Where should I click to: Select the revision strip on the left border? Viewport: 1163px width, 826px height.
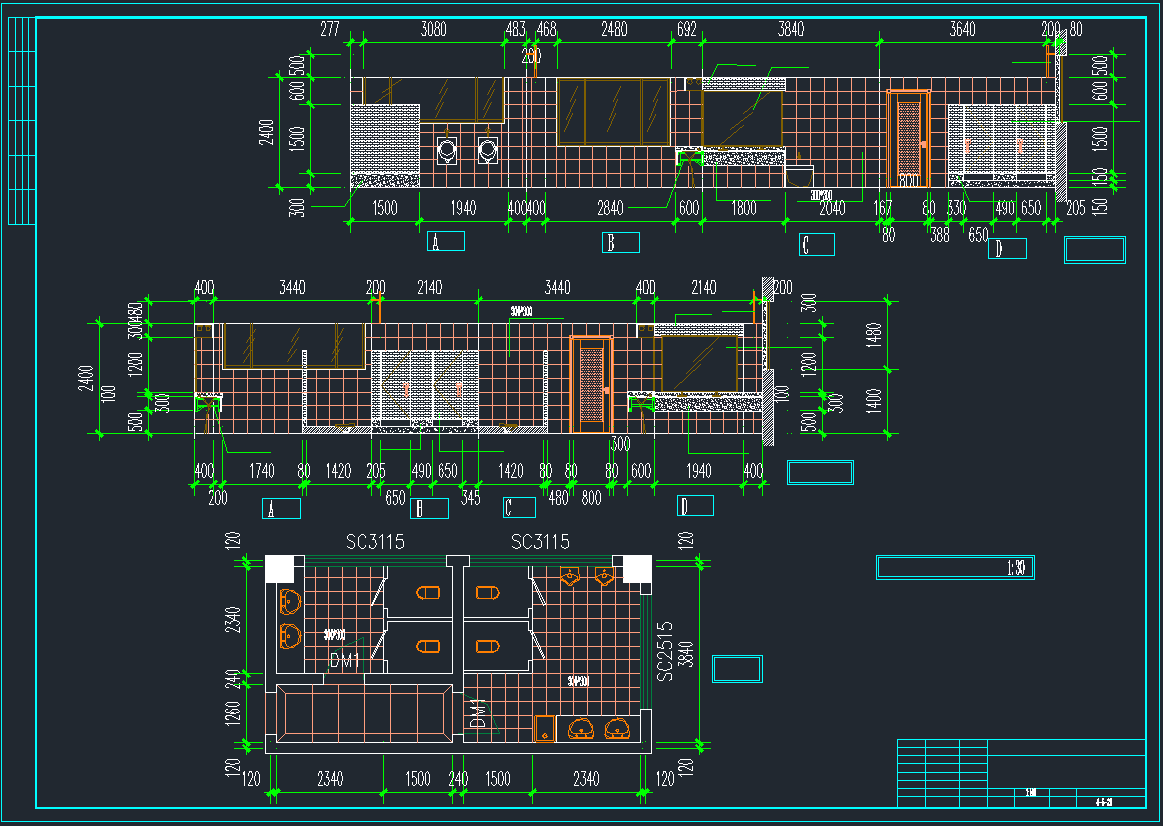click(21, 120)
